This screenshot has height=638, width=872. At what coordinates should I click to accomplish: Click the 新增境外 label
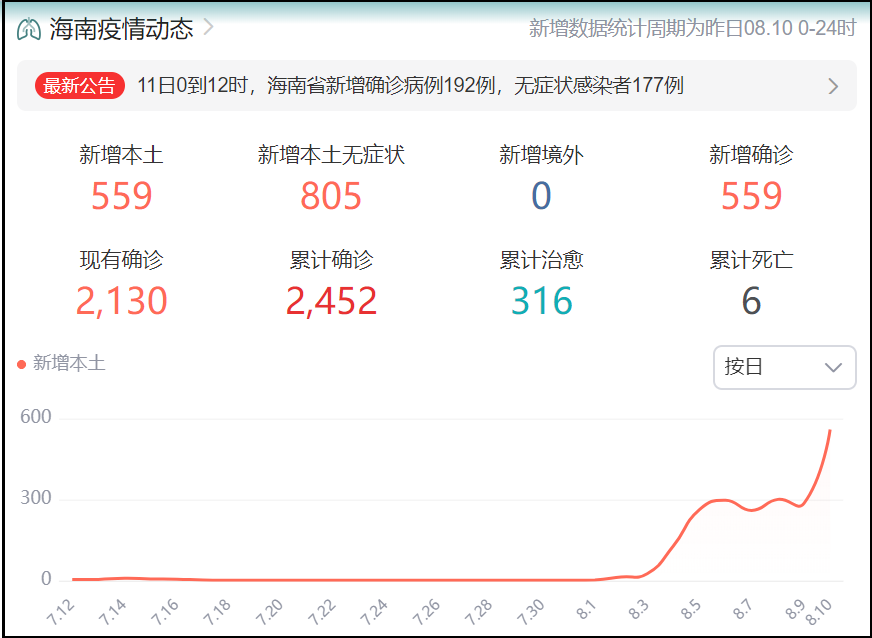tap(541, 155)
